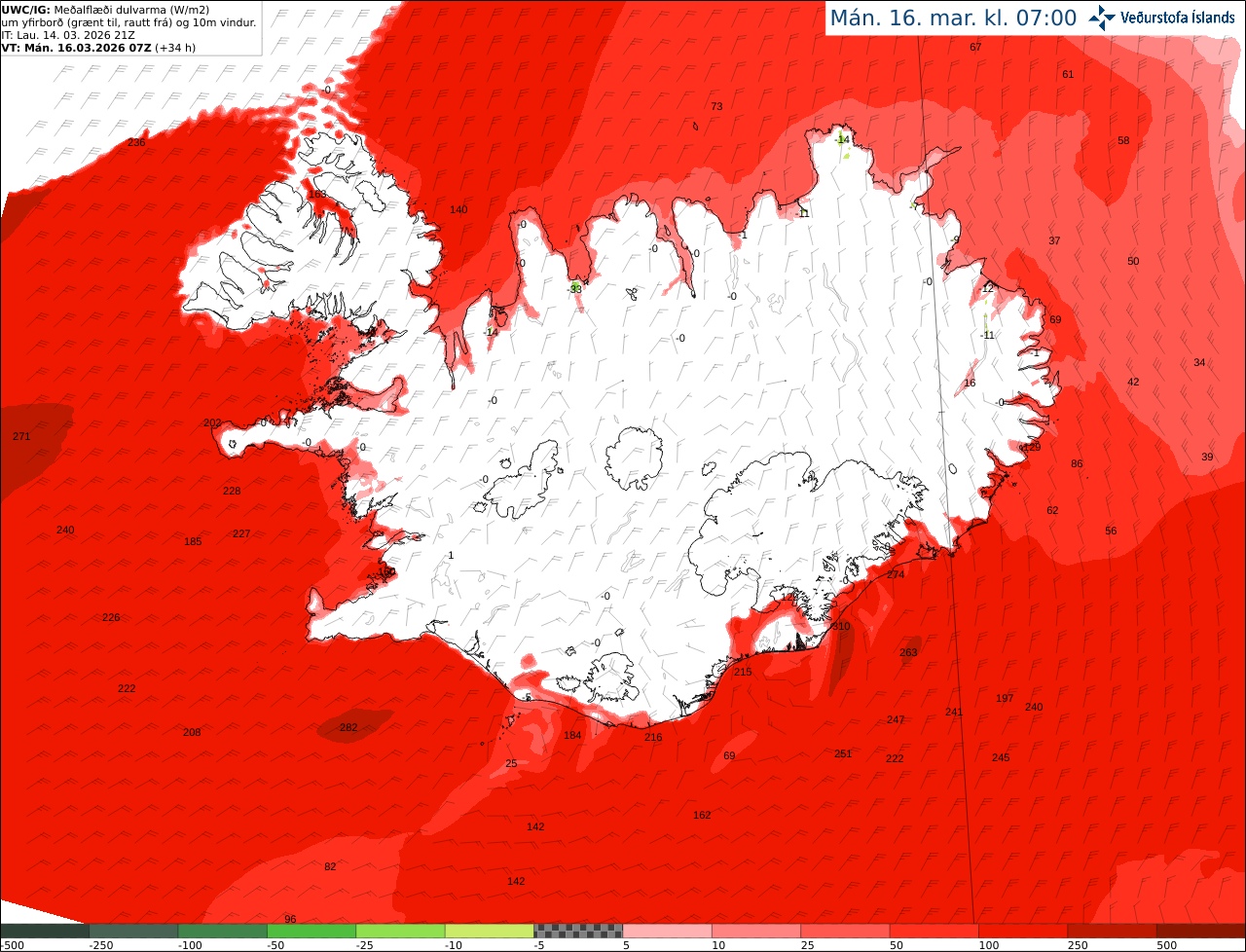Click the 73 value north of Iceland
The height and width of the screenshot is (952, 1246).
[x=716, y=107]
